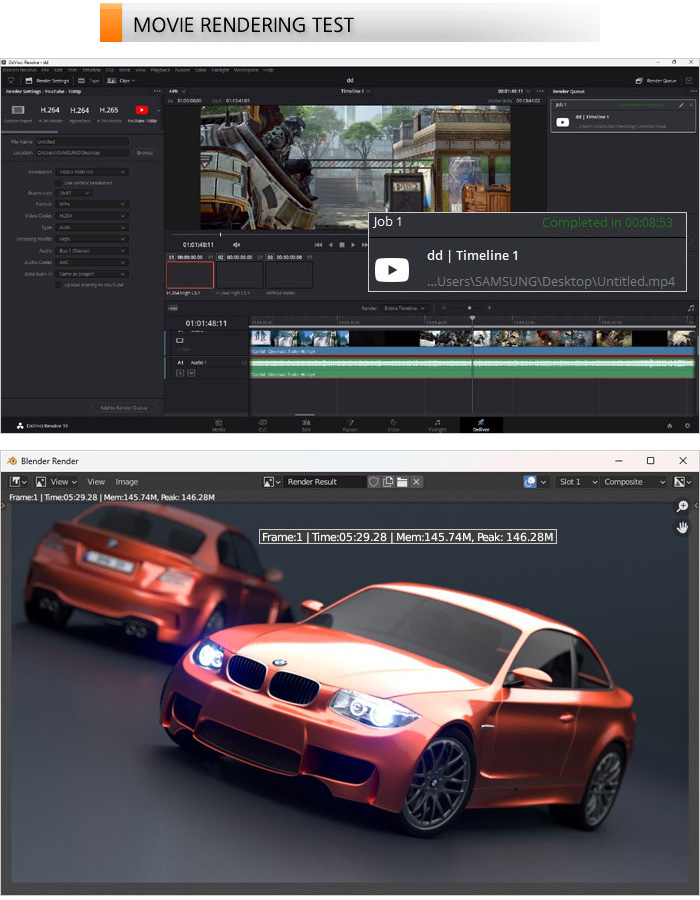The width and height of the screenshot is (700, 900).
Task: Select the H.265 Master preset
Action: [108, 113]
